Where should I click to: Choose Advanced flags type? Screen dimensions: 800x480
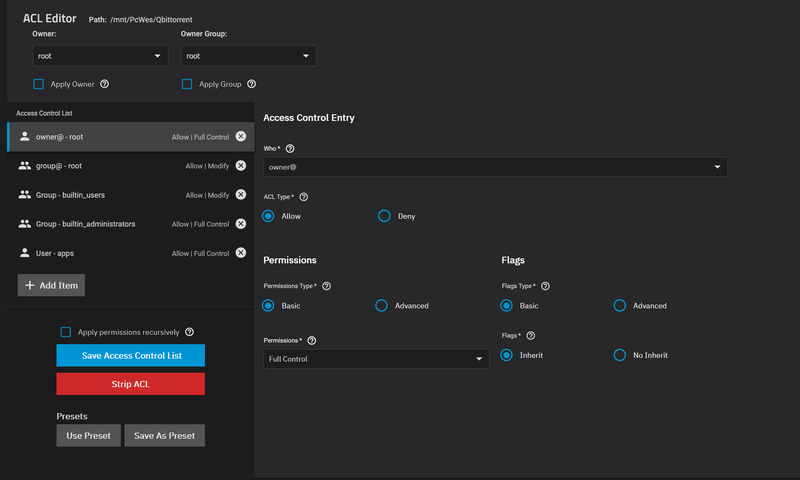(x=619, y=306)
